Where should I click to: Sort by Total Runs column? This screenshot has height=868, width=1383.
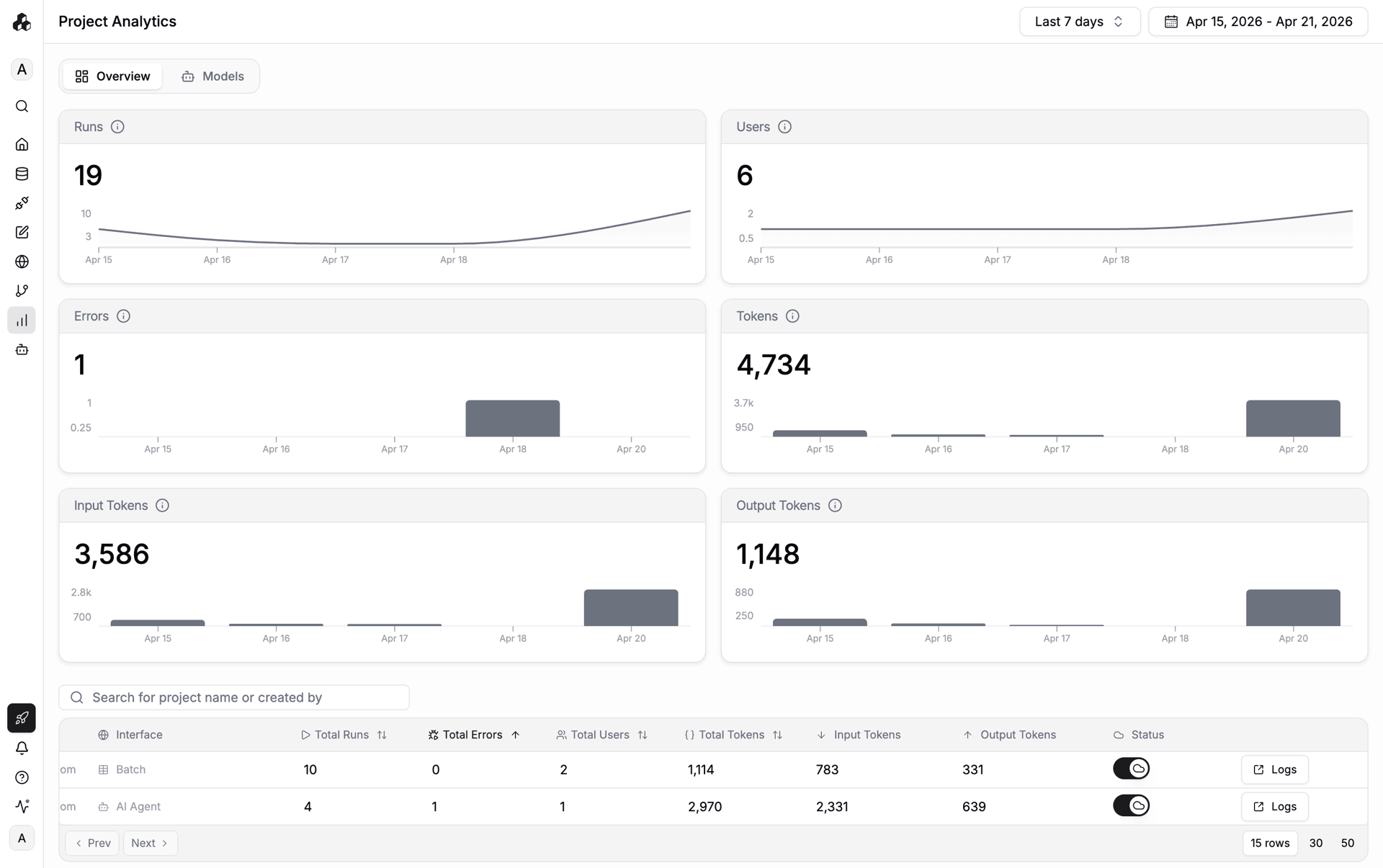[x=344, y=735]
